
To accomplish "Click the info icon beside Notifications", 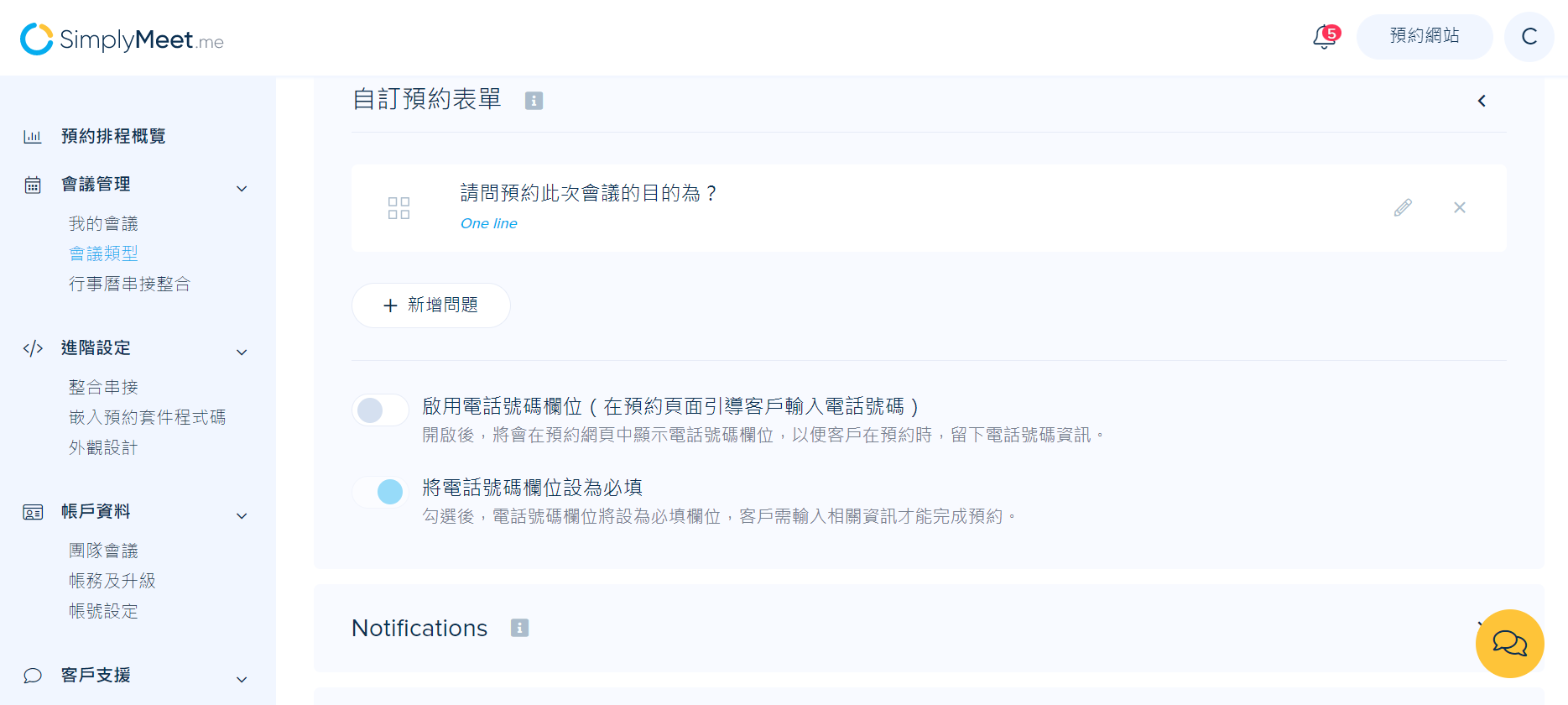I will tap(520, 628).
